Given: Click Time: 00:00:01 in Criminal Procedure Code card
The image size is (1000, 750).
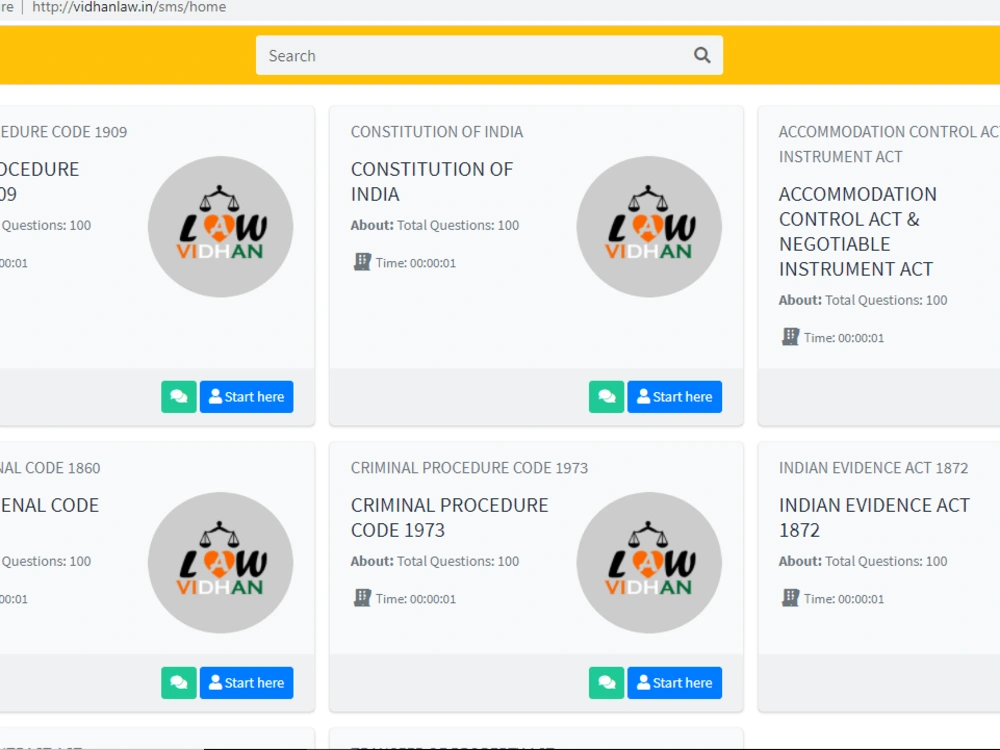Looking at the screenshot, I should pyautogui.click(x=416, y=599).
